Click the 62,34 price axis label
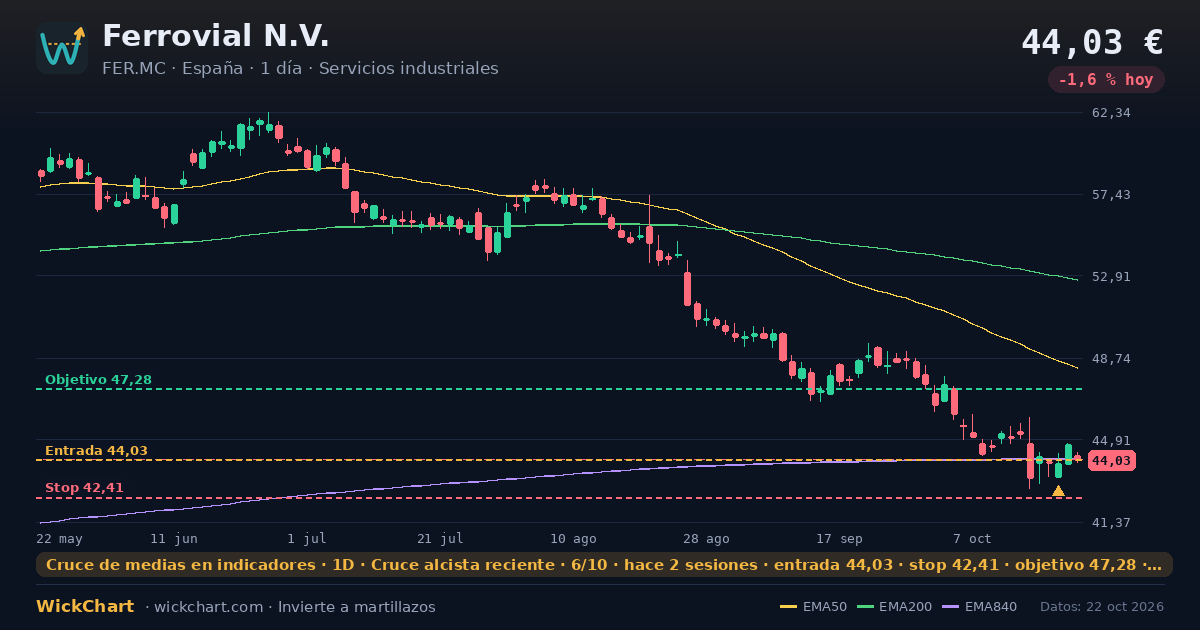The image size is (1200, 630). pyautogui.click(x=1111, y=113)
